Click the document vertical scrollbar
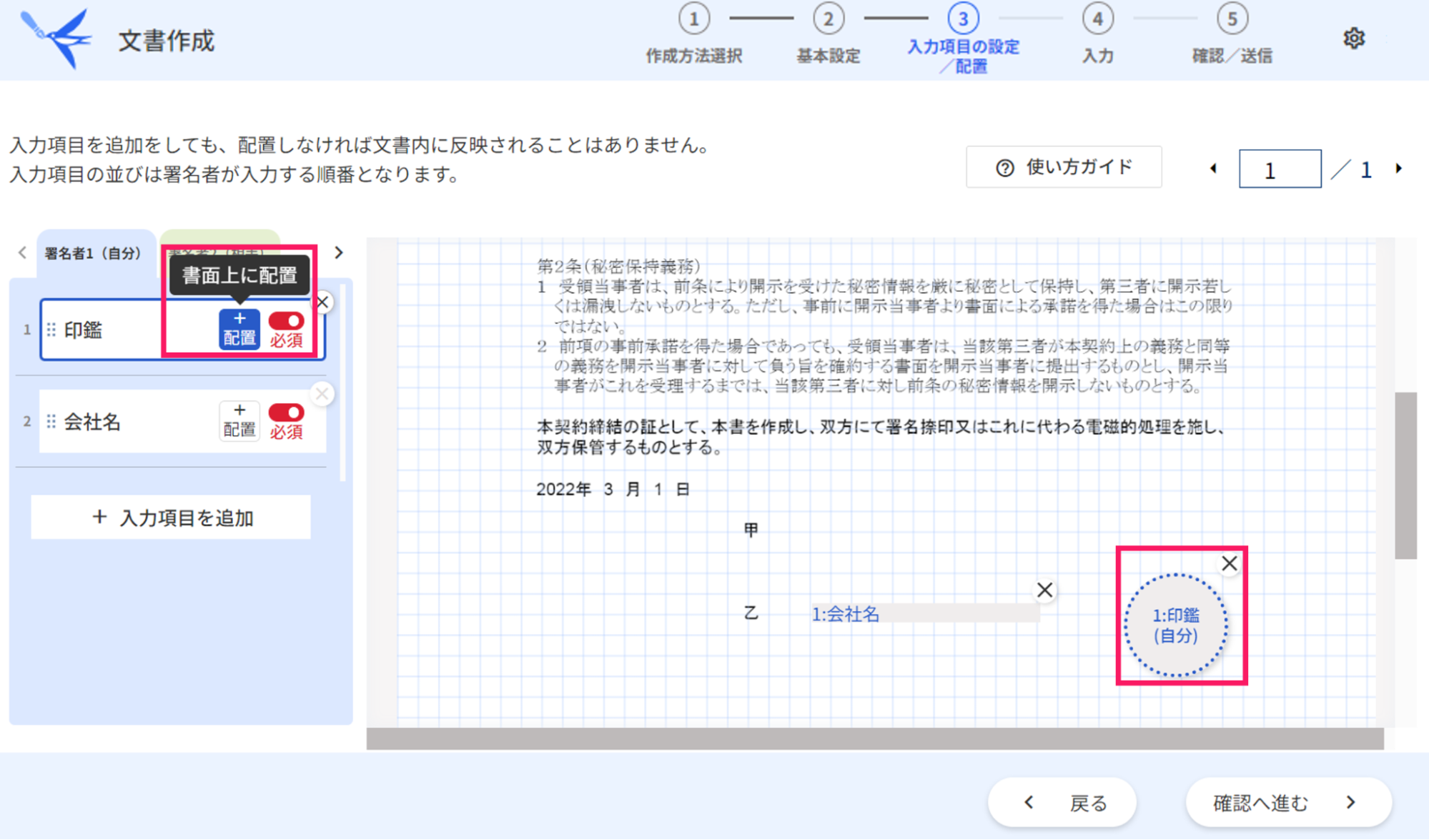The image size is (1429, 840). 1405,475
